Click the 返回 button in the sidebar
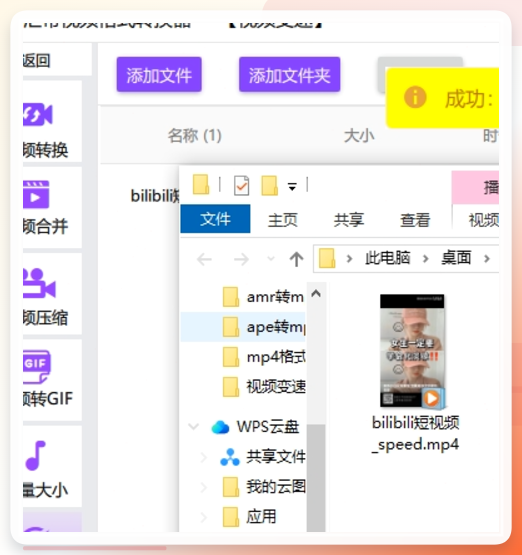 tap(36, 61)
